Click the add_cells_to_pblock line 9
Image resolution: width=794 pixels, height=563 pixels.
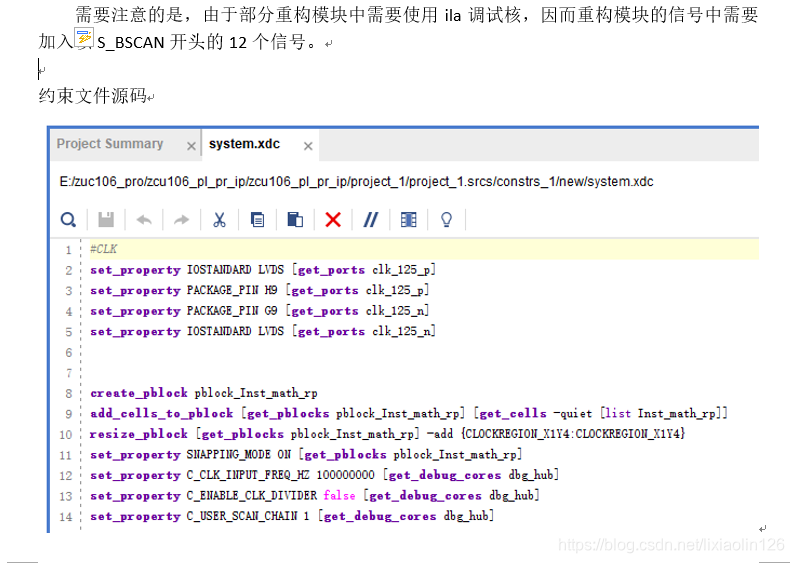409,414
